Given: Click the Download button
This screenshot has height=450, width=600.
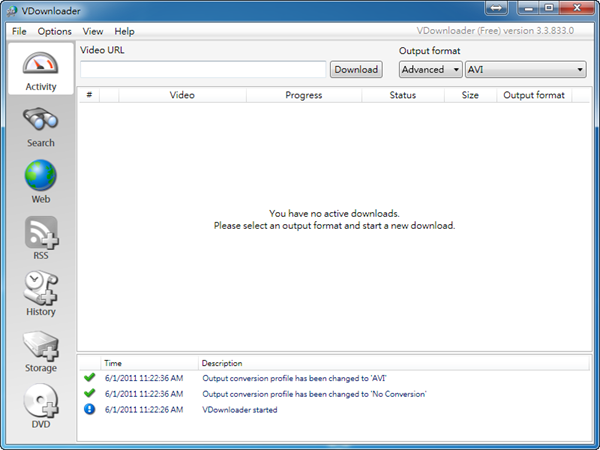Looking at the screenshot, I should coord(356,70).
